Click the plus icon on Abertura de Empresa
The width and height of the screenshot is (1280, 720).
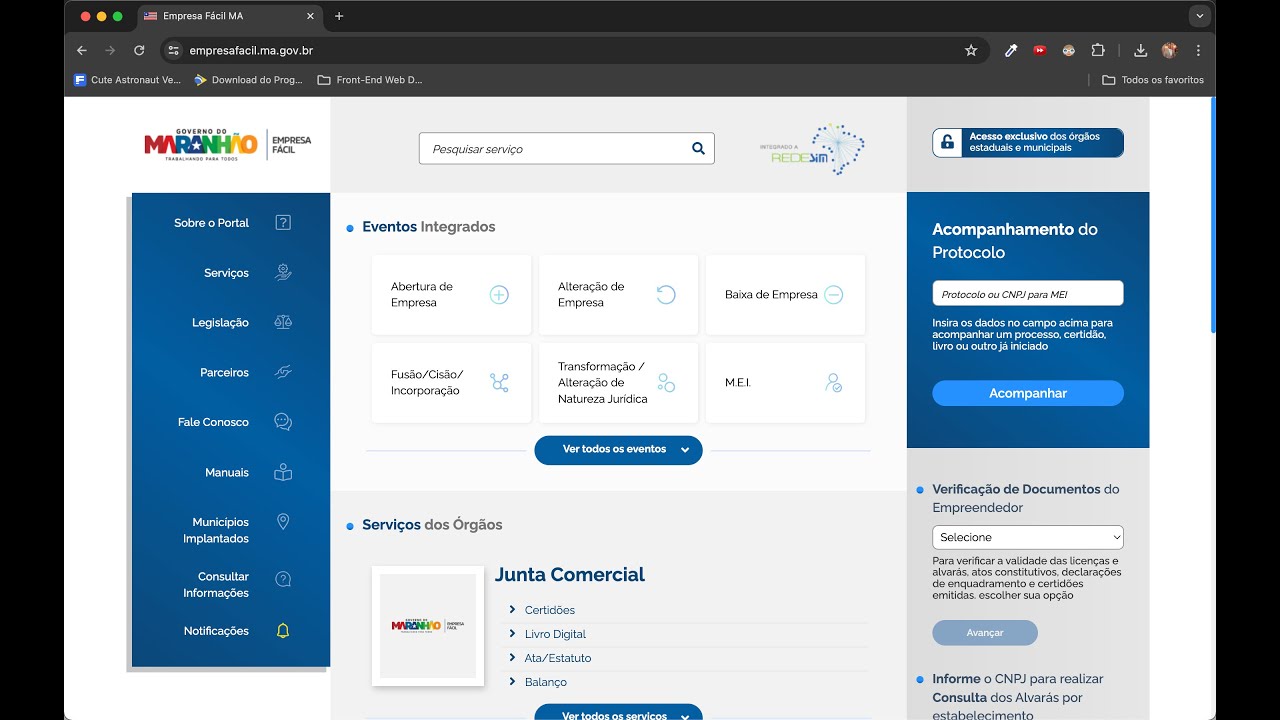[x=499, y=295]
